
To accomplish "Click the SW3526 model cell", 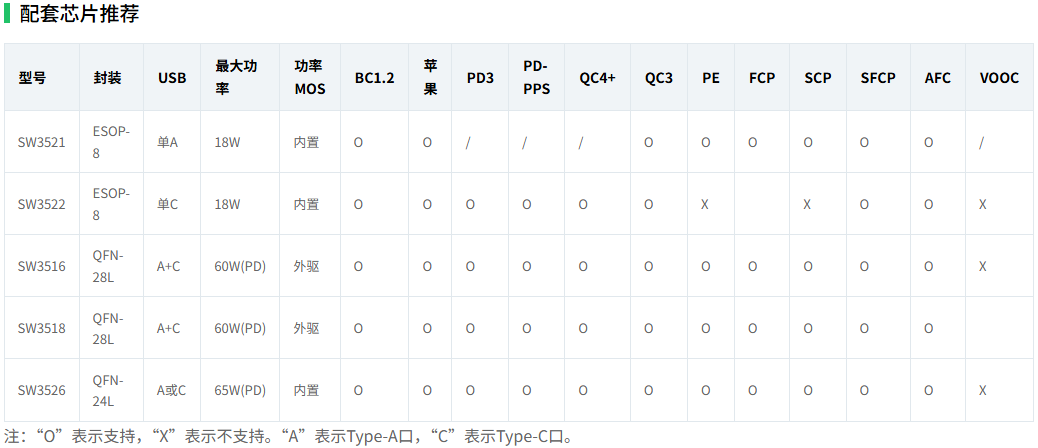I will click(41, 390).
